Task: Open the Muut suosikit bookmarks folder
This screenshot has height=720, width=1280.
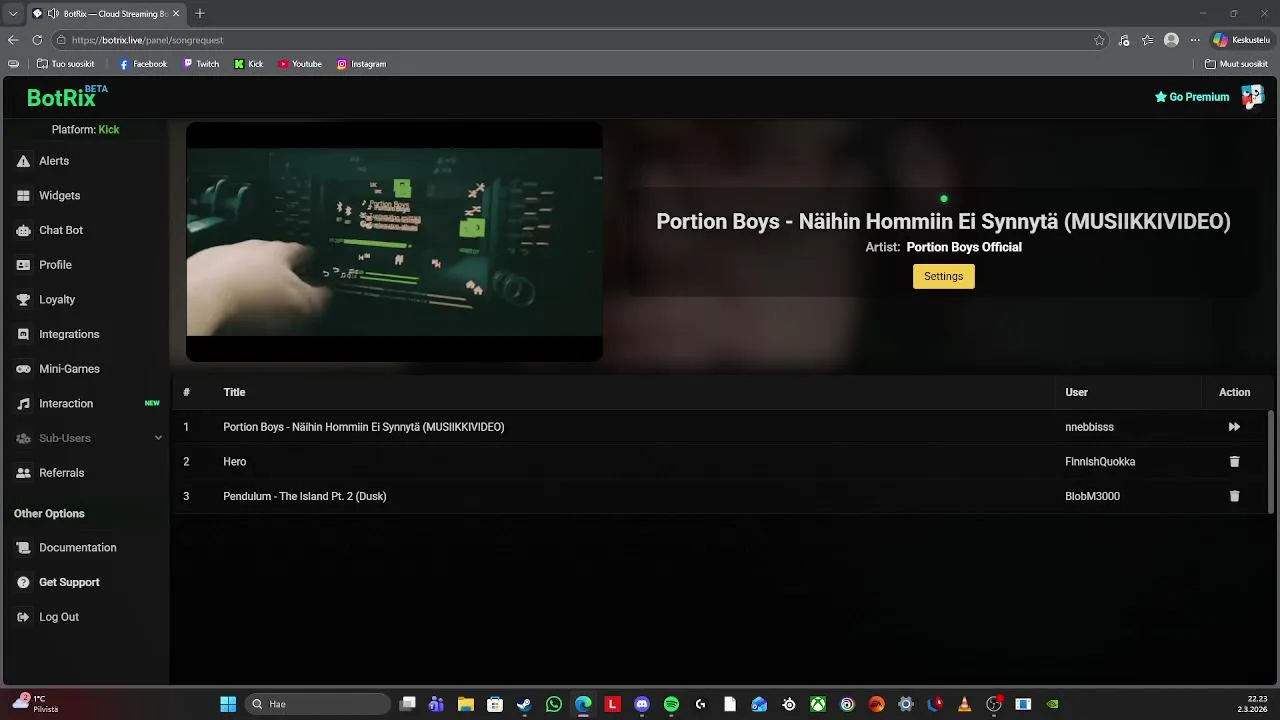Action: (x=1236, y=64)
